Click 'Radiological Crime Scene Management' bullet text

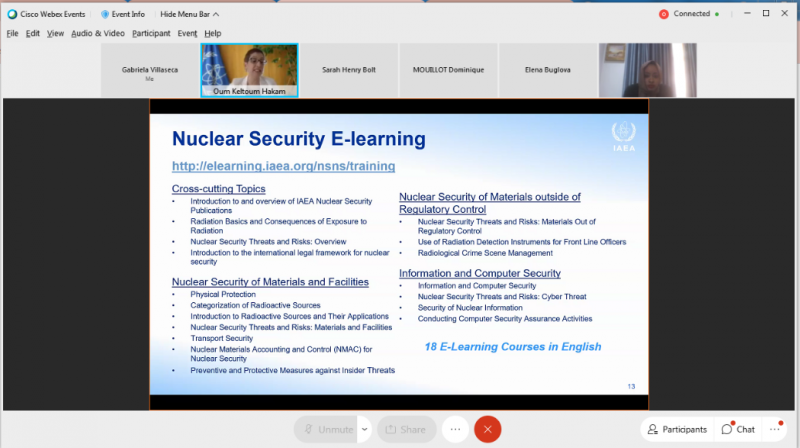click(485, 253)
